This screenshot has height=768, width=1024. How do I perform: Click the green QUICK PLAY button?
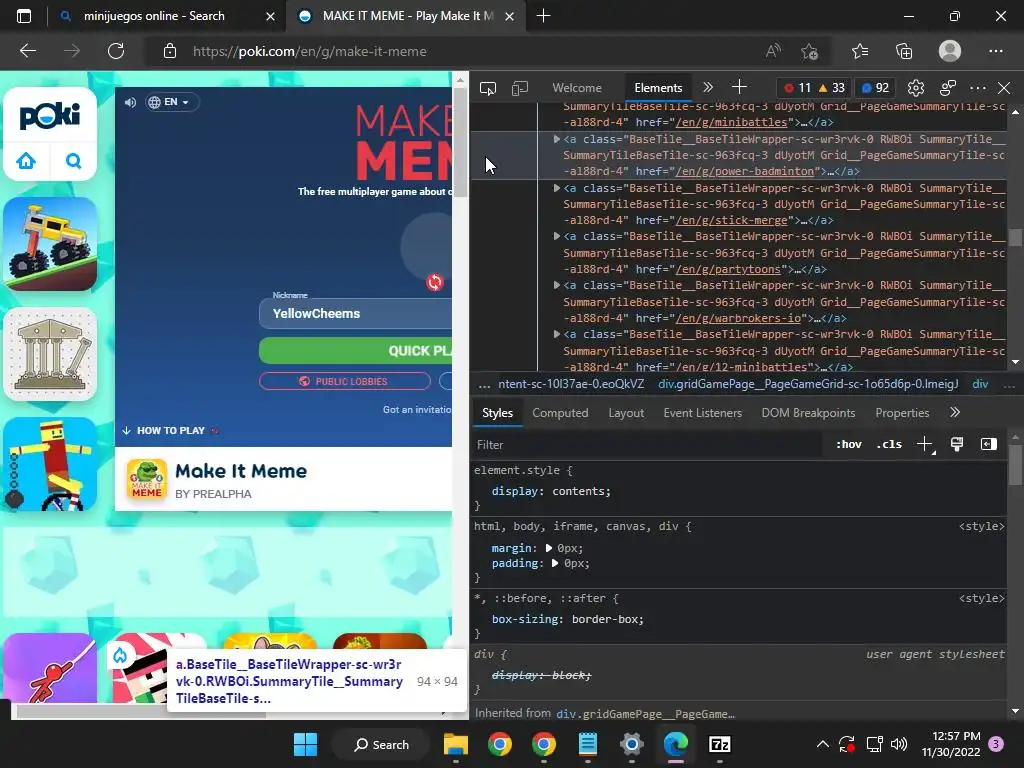(x=356, y=351)
